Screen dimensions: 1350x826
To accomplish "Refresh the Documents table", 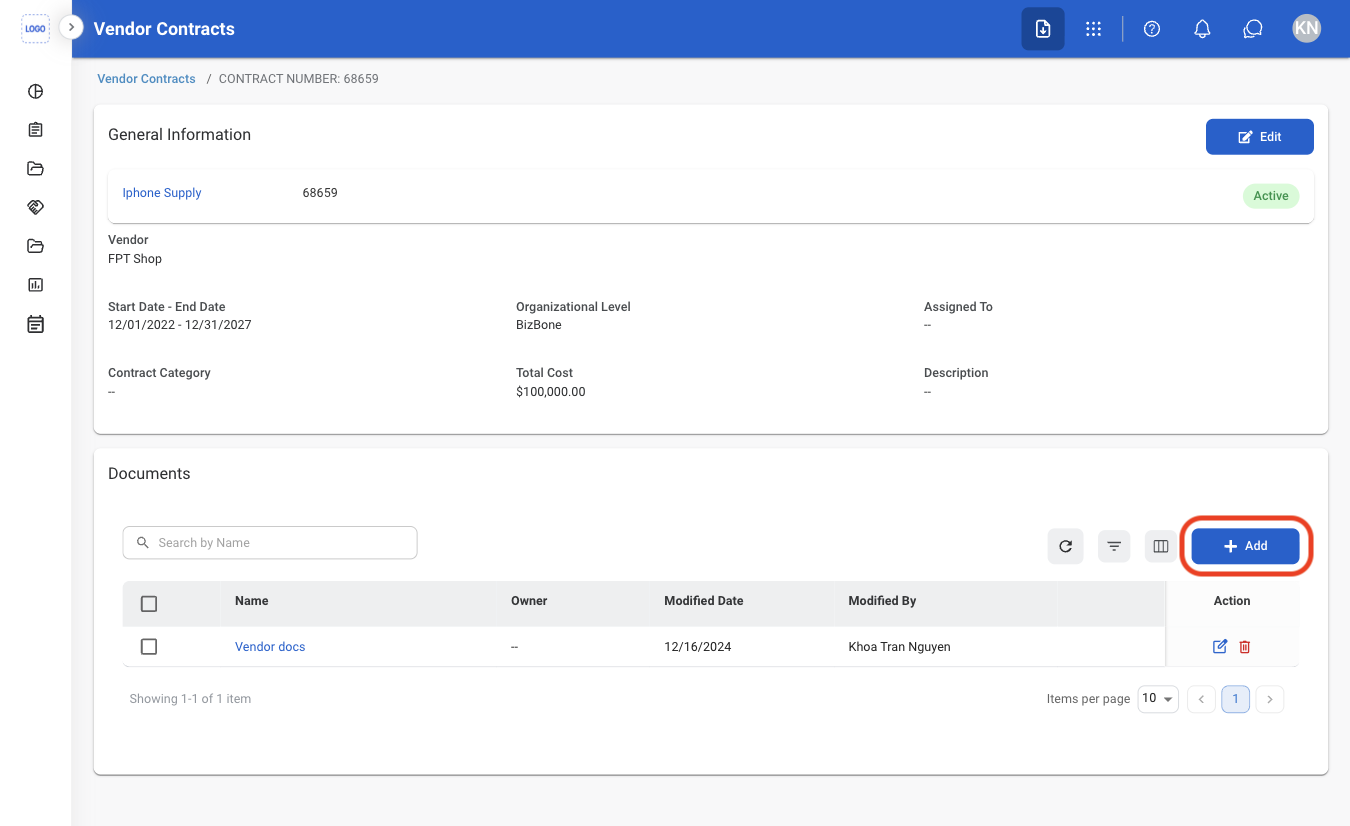I will (1066, 546).
